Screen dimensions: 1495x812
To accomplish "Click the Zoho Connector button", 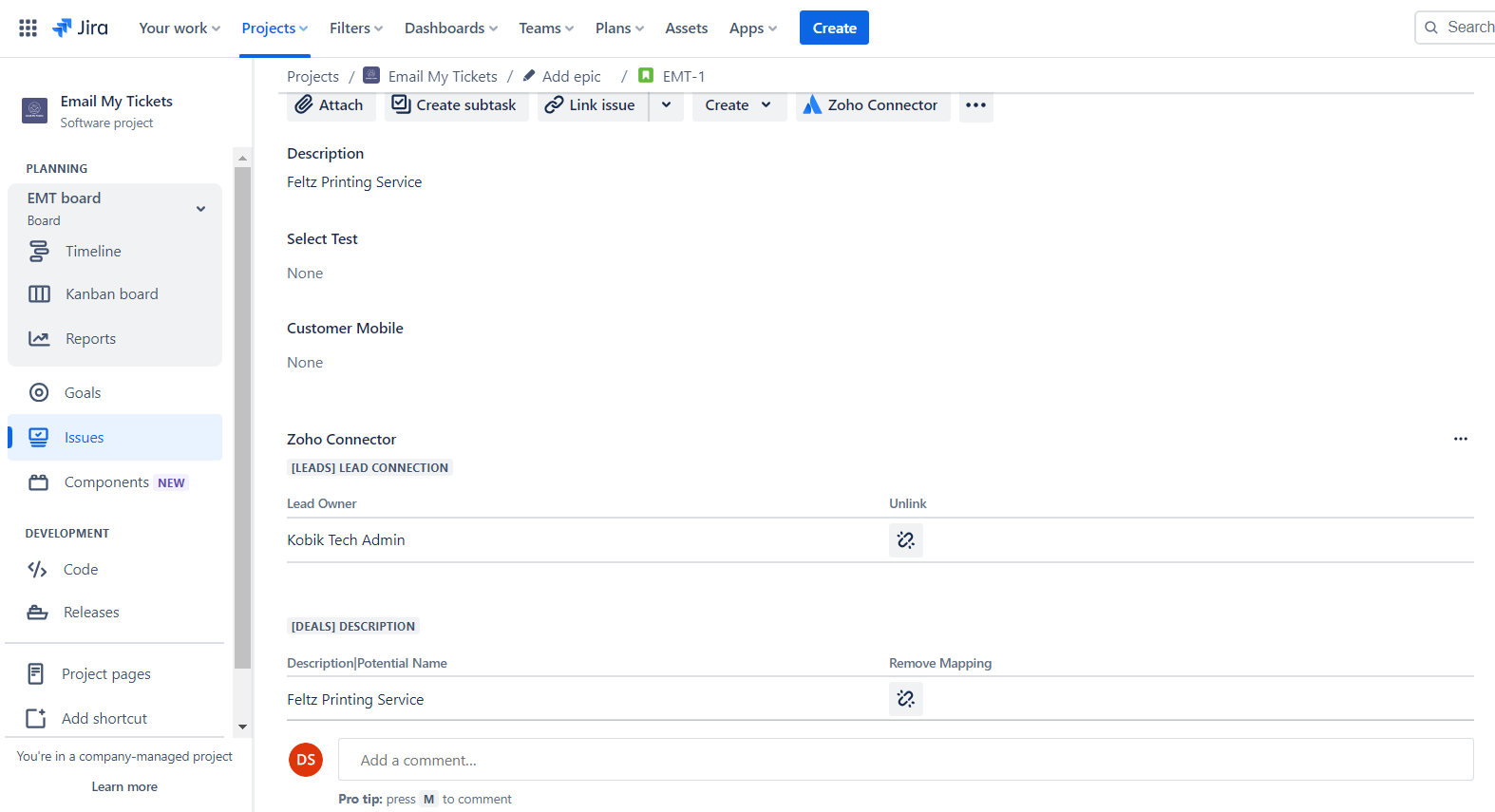I will click(873, 104).
